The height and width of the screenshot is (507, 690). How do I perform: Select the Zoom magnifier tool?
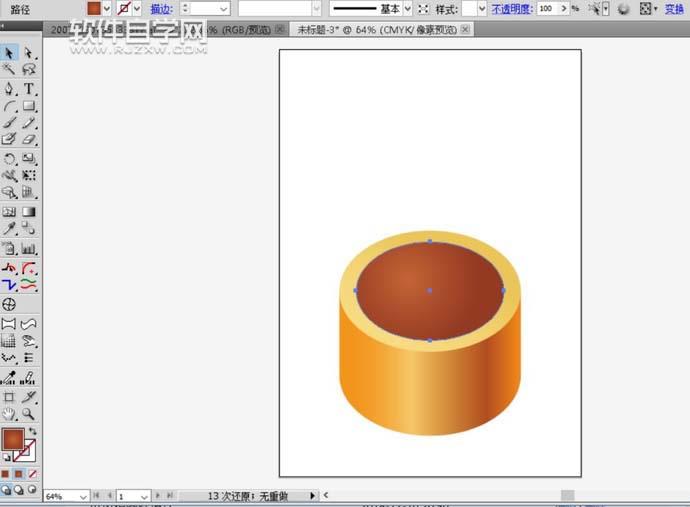coord(29,413)
